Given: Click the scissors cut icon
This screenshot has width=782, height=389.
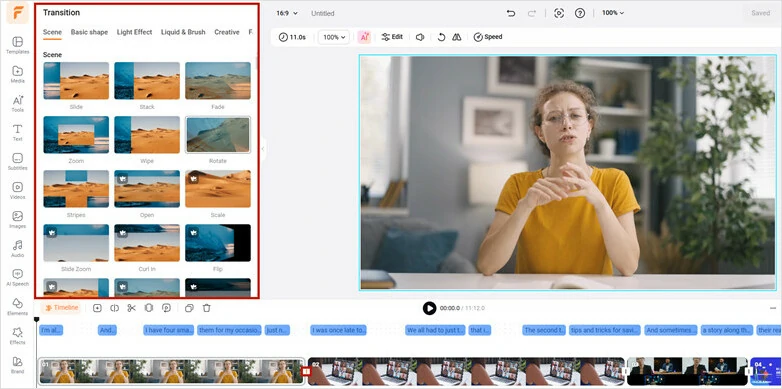Looking at the screenshot, I should click(x=132, y=308).
